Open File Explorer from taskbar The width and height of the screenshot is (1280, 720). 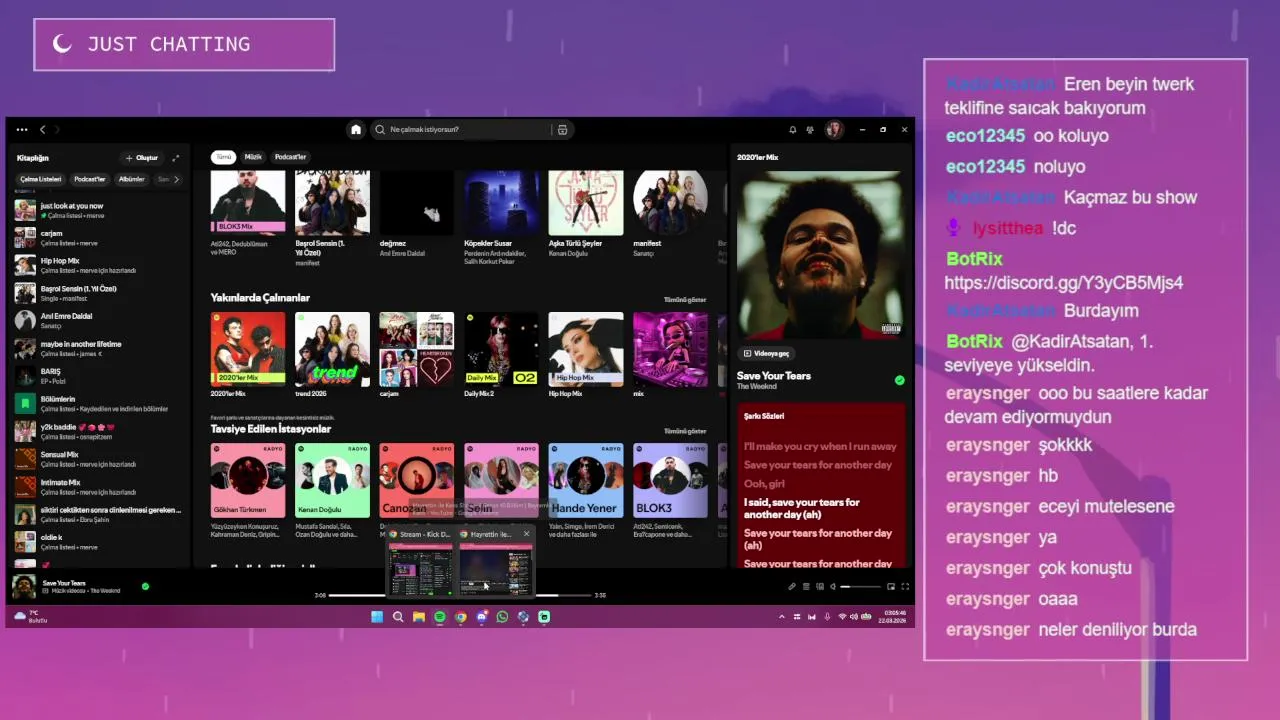[419, 617]
